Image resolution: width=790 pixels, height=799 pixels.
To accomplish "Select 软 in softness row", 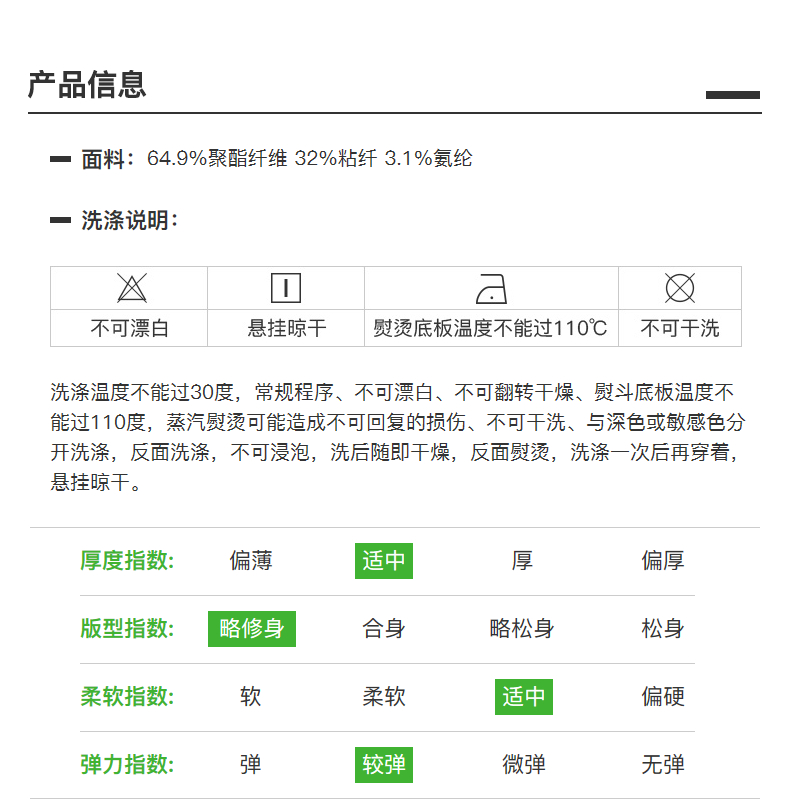I will (x=251, y=697).
